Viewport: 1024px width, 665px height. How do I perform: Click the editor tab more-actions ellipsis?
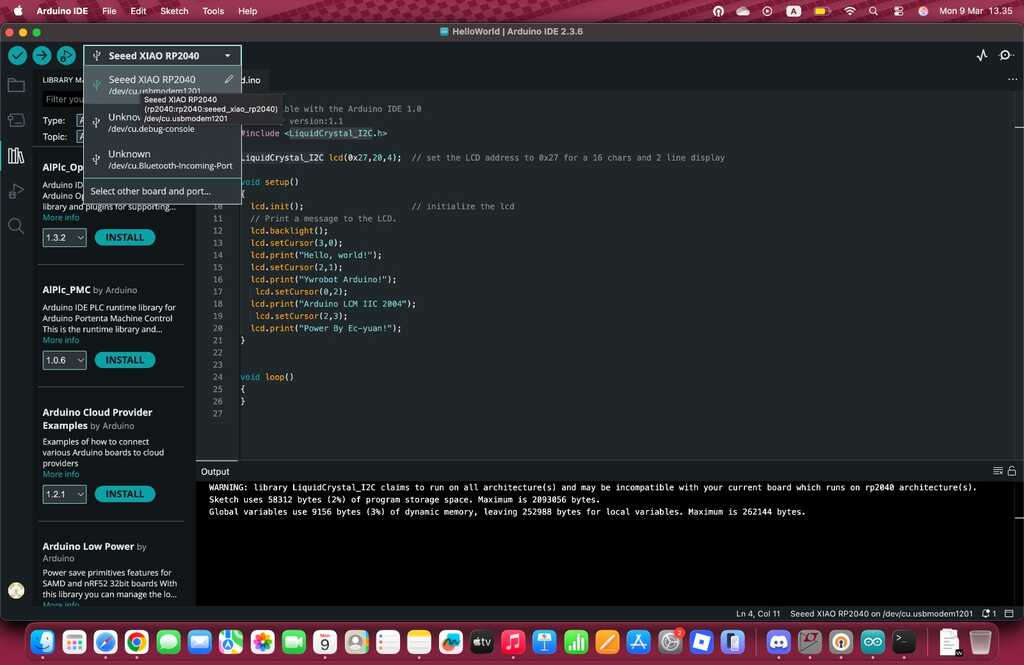click(x=1012, y=79)
